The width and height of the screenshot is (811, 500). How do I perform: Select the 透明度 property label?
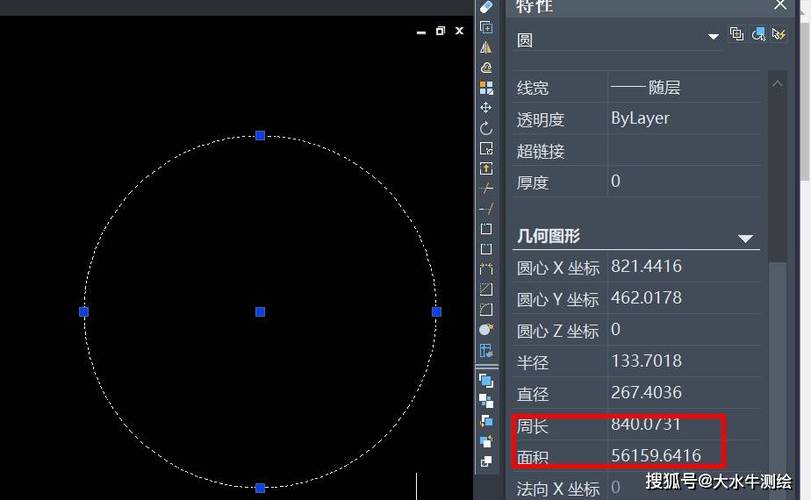[540, 120]
